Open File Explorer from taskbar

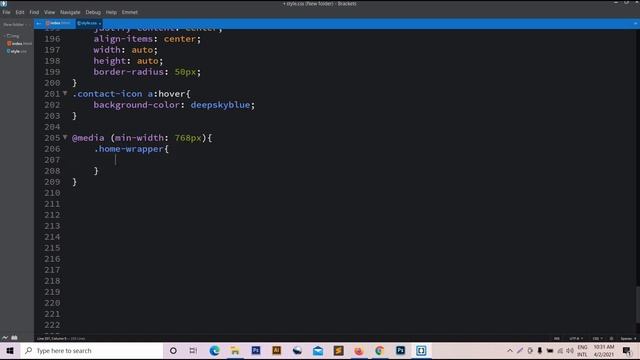235,351
